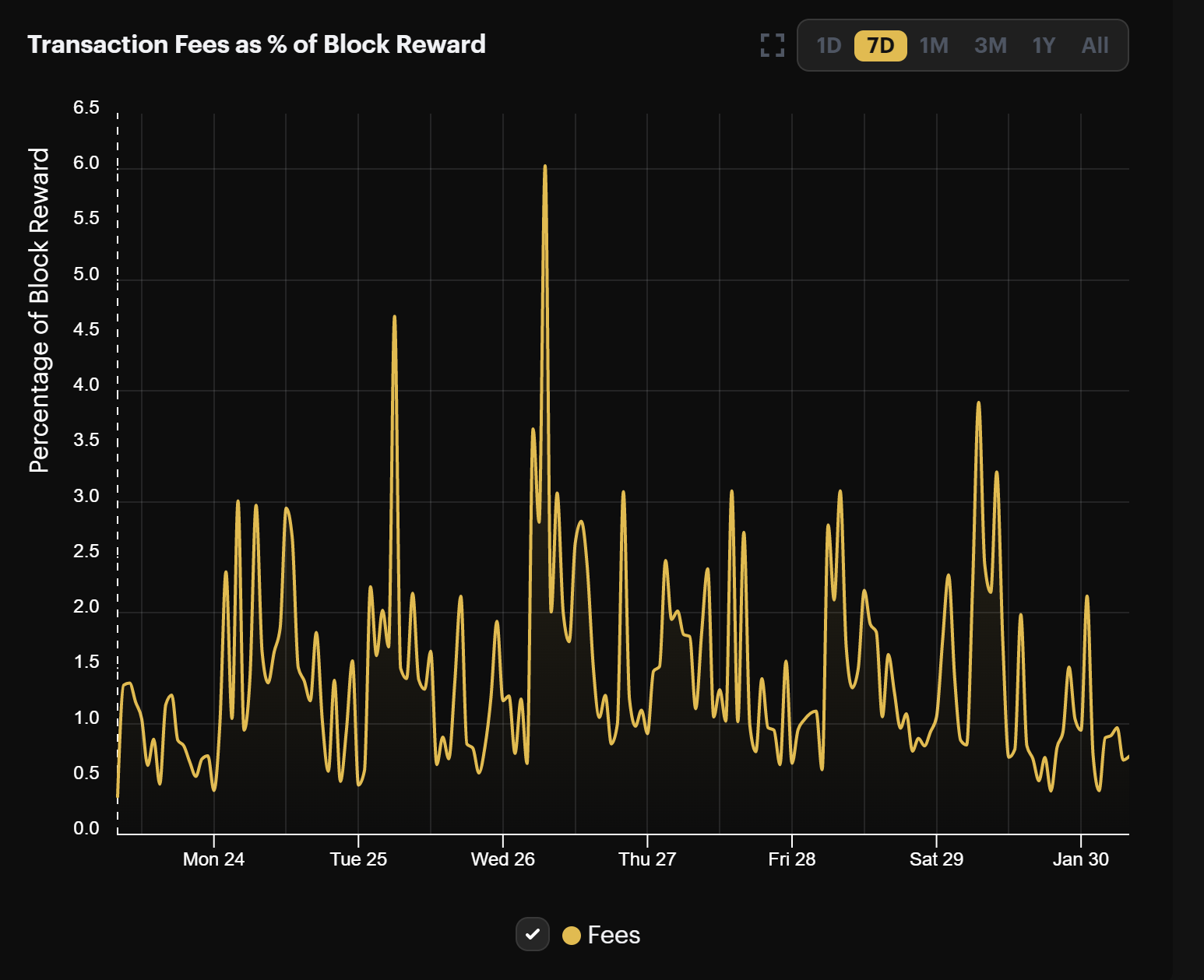This screenshot has width=1204, height=980.
Task: Switch to the 1M time range
Action: click(x=934, y=45)
